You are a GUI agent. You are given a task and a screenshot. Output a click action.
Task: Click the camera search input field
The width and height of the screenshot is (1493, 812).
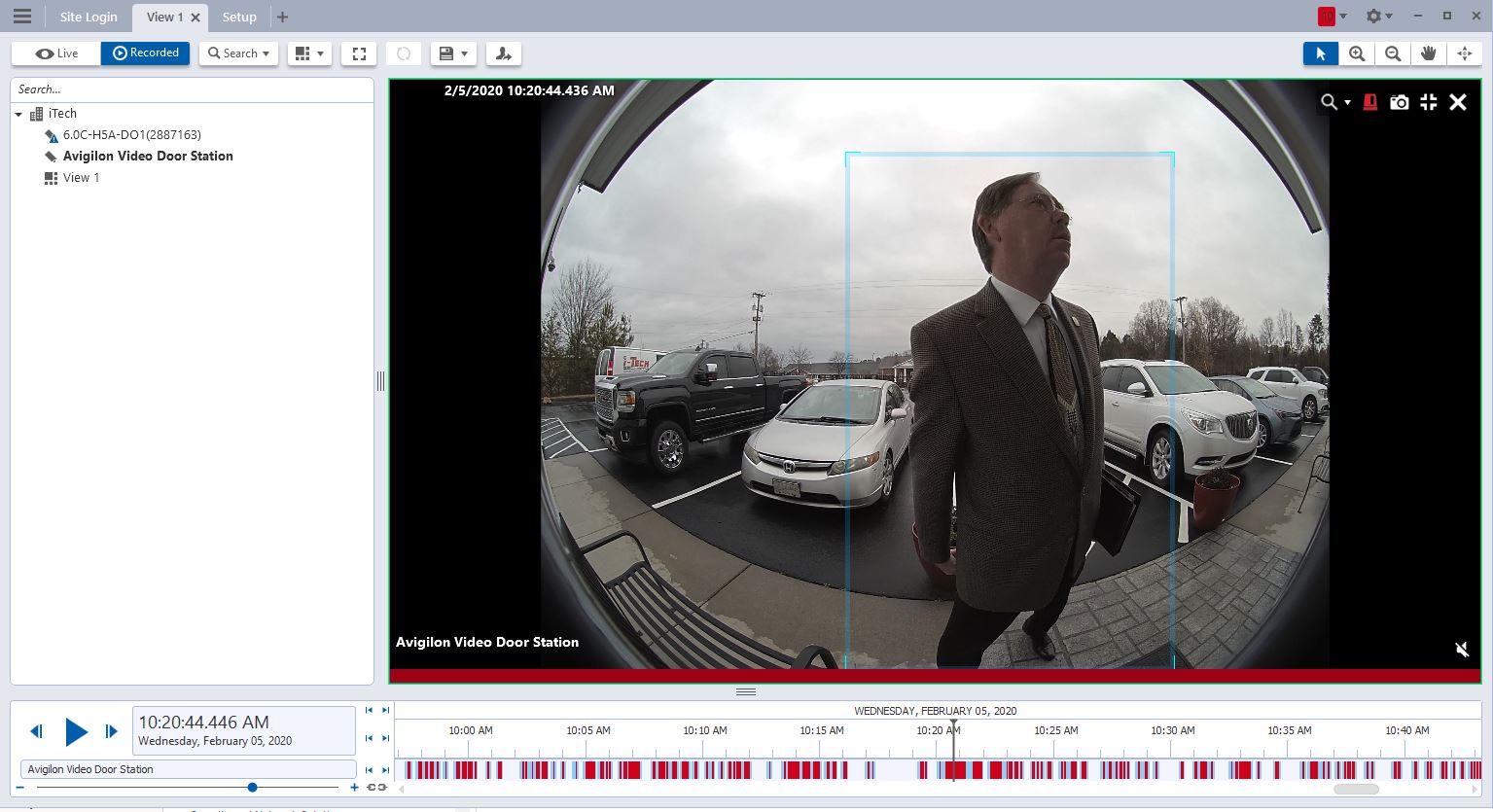point(192,89)
